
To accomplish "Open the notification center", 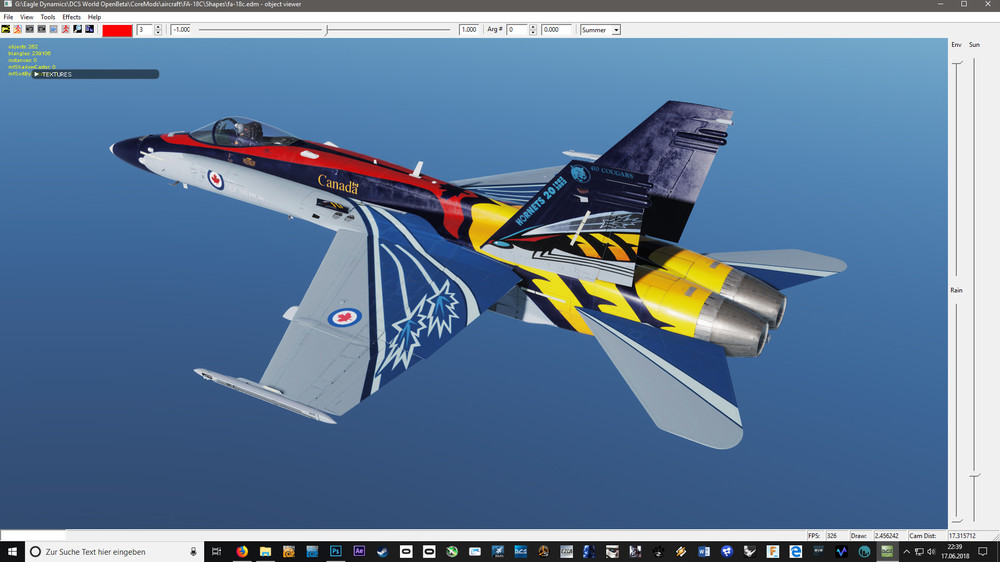I will coord(983,552).
